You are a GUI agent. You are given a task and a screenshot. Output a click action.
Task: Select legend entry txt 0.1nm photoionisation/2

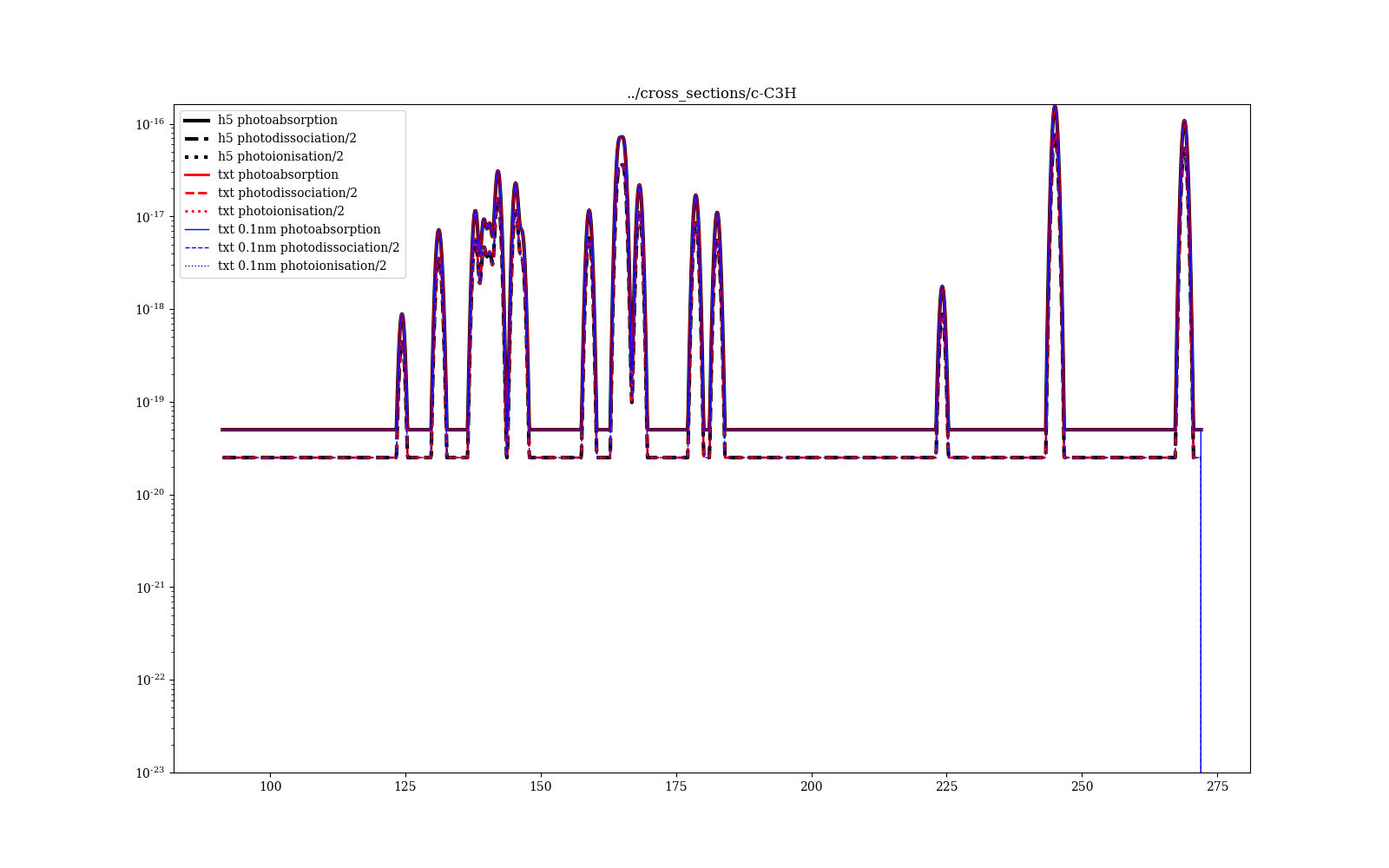pyautogui.click(x=285, y=266)
